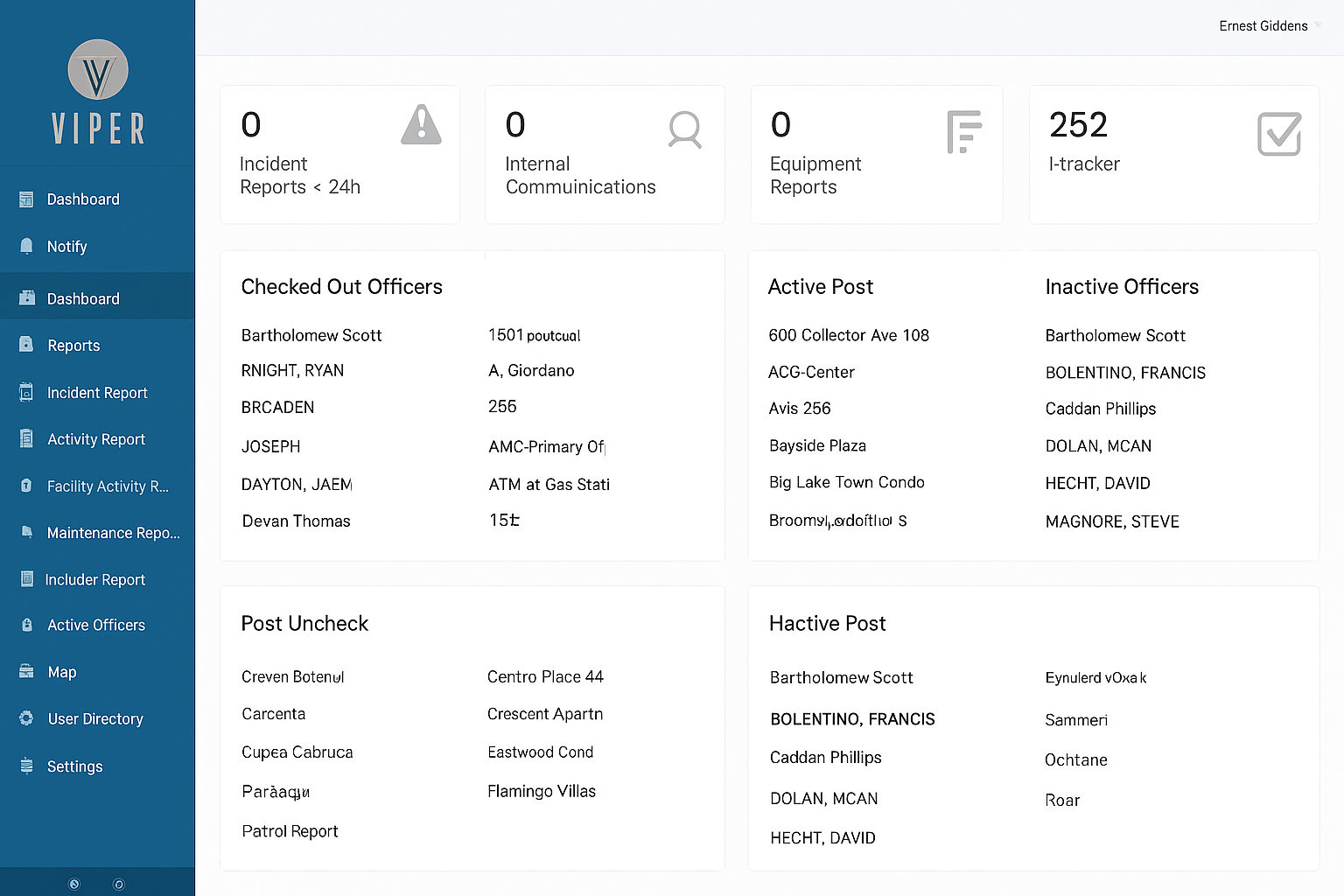Viewport: 1344px width, 896px height.
Task: Click the Settings icon in sidebar
Action: [x=27, y=766]
